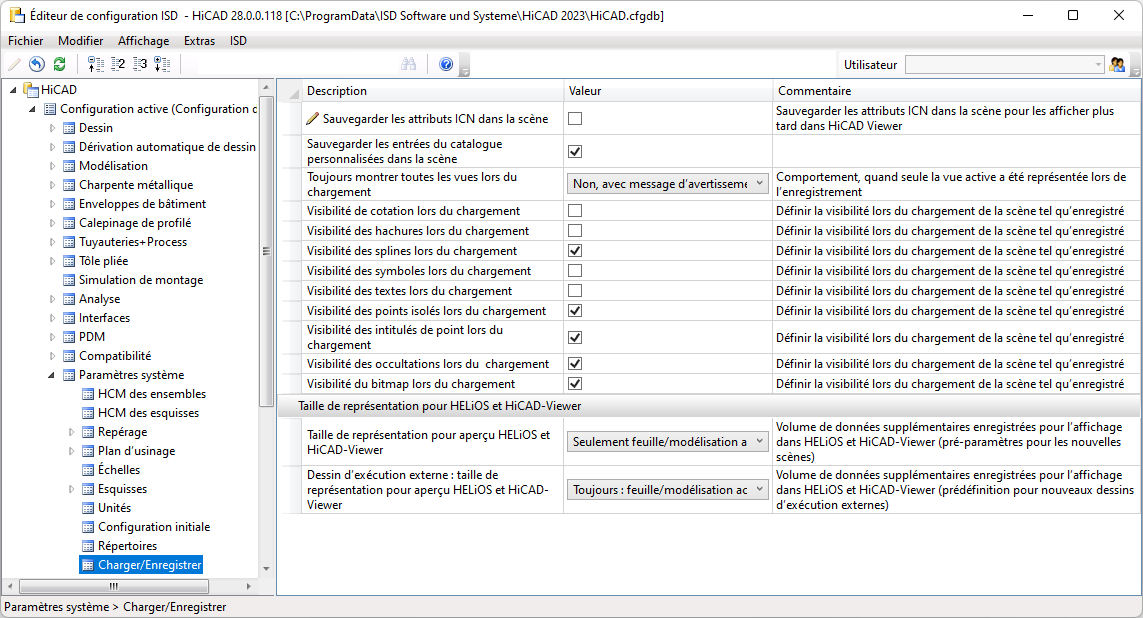Screen dimensions: 1143x618
Task: Toggle Visibilité des occultations lors du chargement
Action: pyautogui.click(x=575, y=364)
